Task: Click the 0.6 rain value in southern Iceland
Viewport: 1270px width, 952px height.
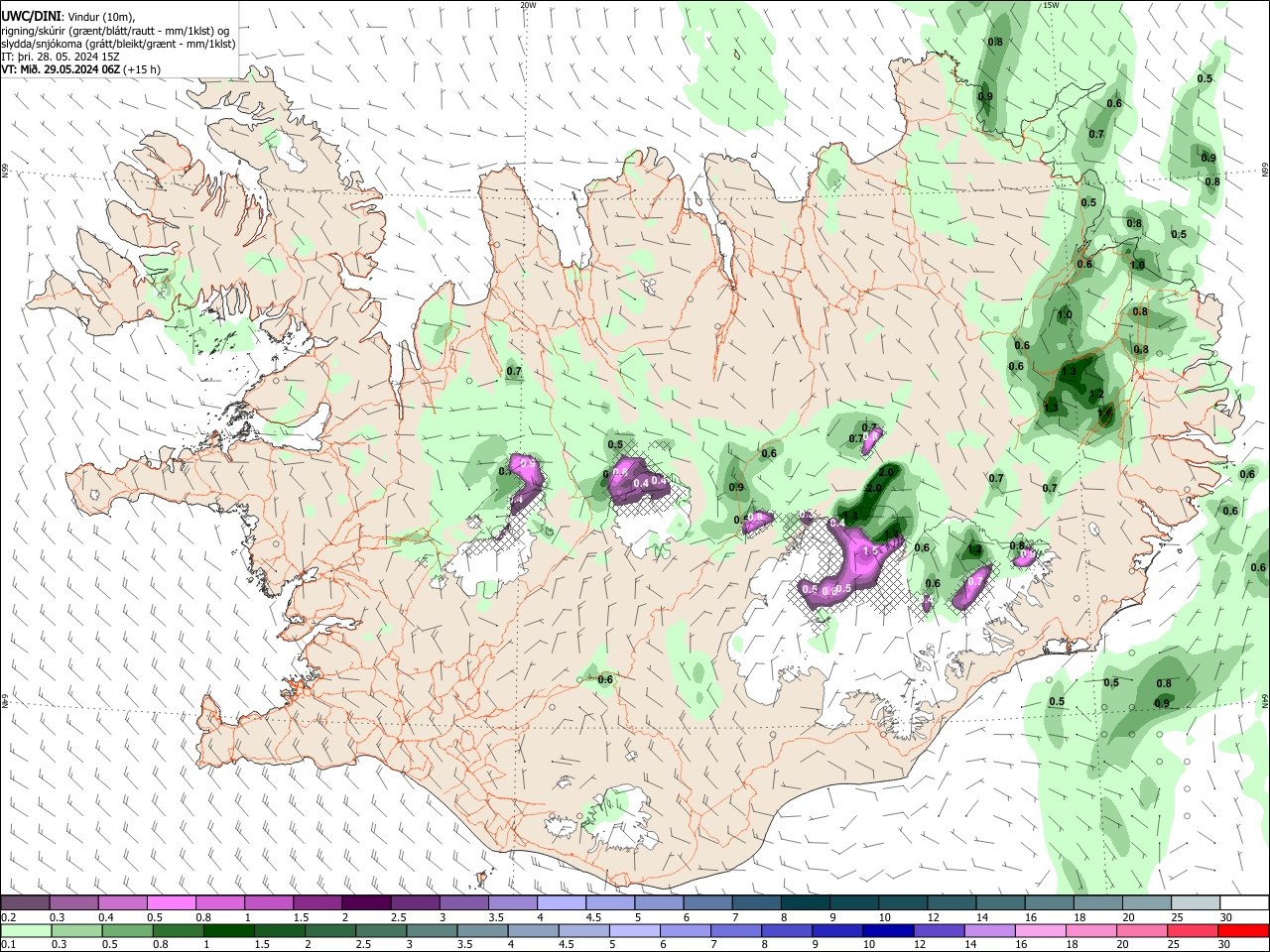Action: click(x=605, y=679)
